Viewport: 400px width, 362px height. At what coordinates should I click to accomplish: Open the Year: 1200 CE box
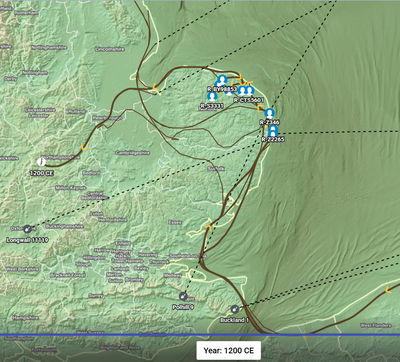tap(229, 351)
